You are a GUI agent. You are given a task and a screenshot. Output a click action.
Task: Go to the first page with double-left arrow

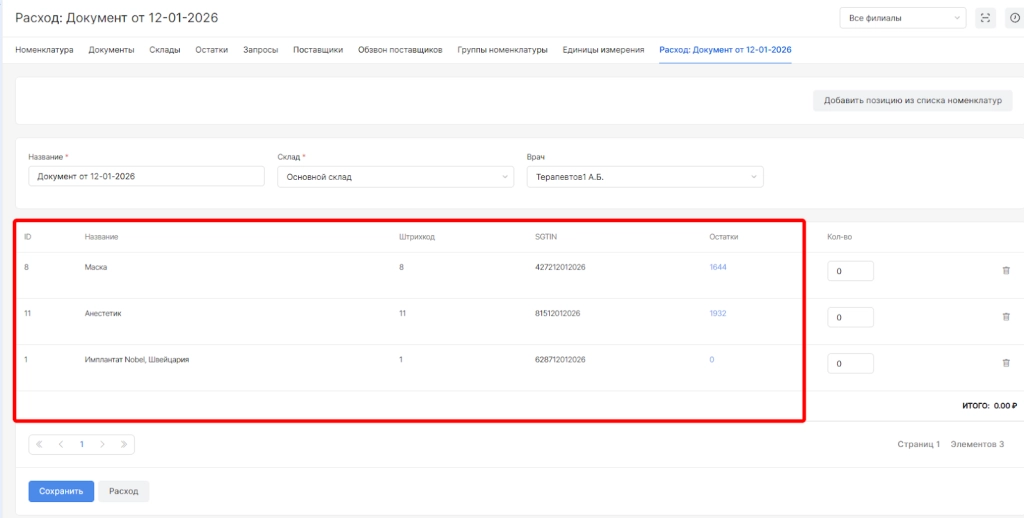coord(41,444)
